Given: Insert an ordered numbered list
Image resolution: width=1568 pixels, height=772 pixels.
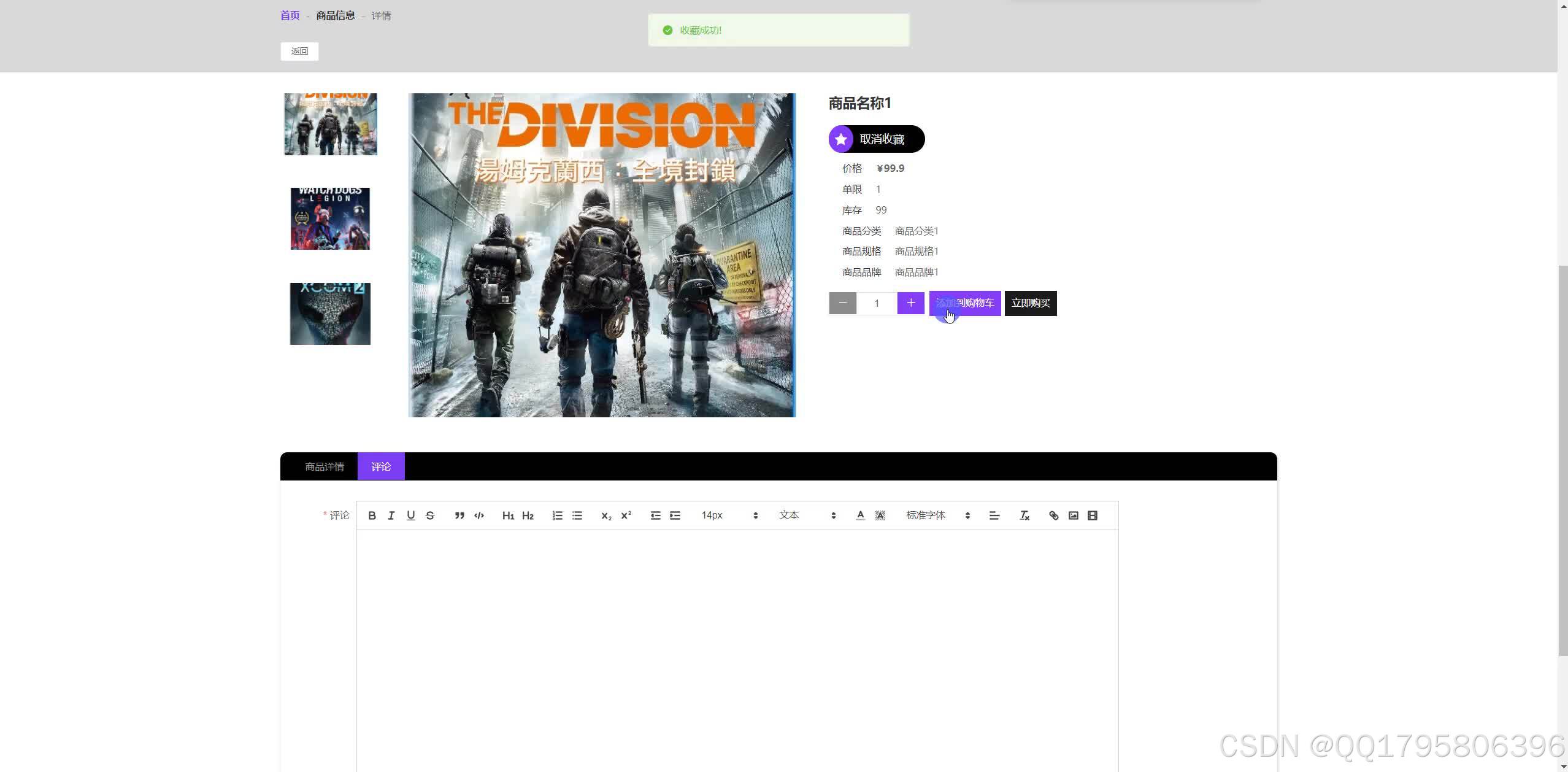Looking at the screenshot, I should click(x=557, y=515).
